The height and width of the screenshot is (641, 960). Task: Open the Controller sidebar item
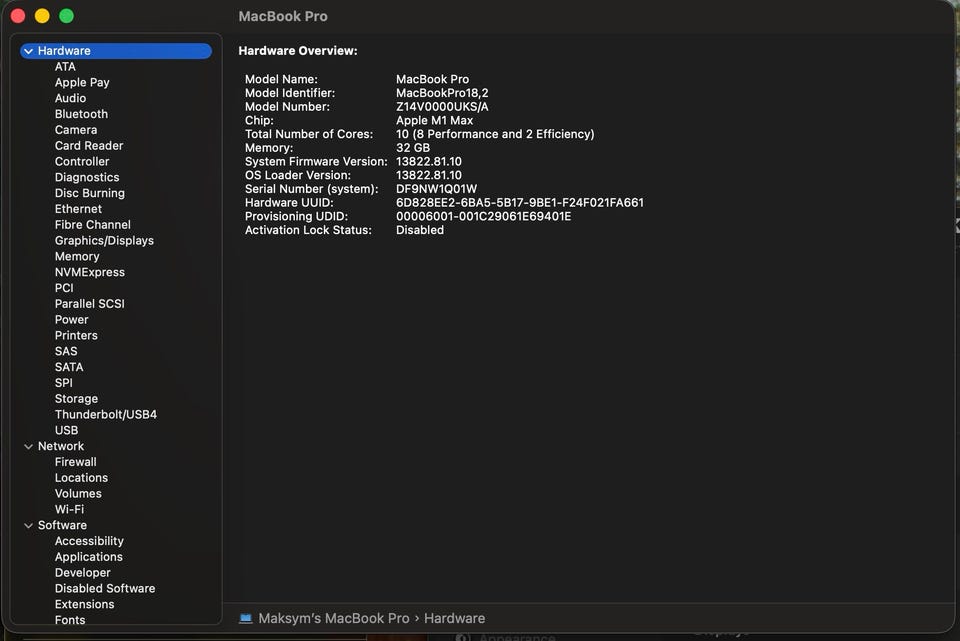click(x=82, y=162)
